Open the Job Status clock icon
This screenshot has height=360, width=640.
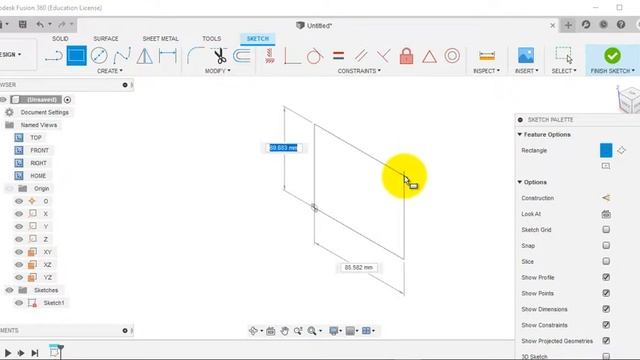tap(603, 24)
